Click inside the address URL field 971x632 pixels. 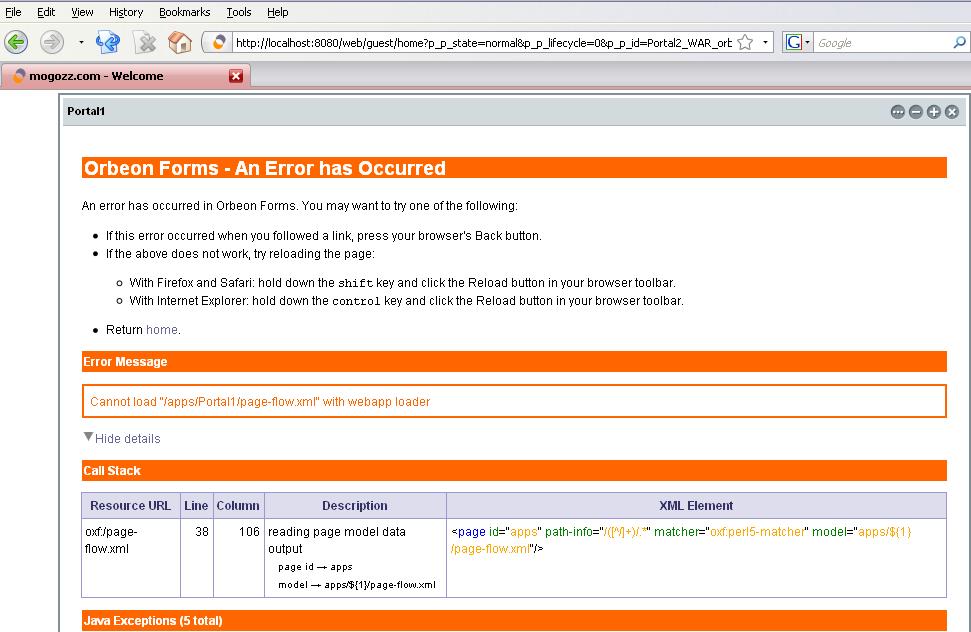click(x=480, y=43)
